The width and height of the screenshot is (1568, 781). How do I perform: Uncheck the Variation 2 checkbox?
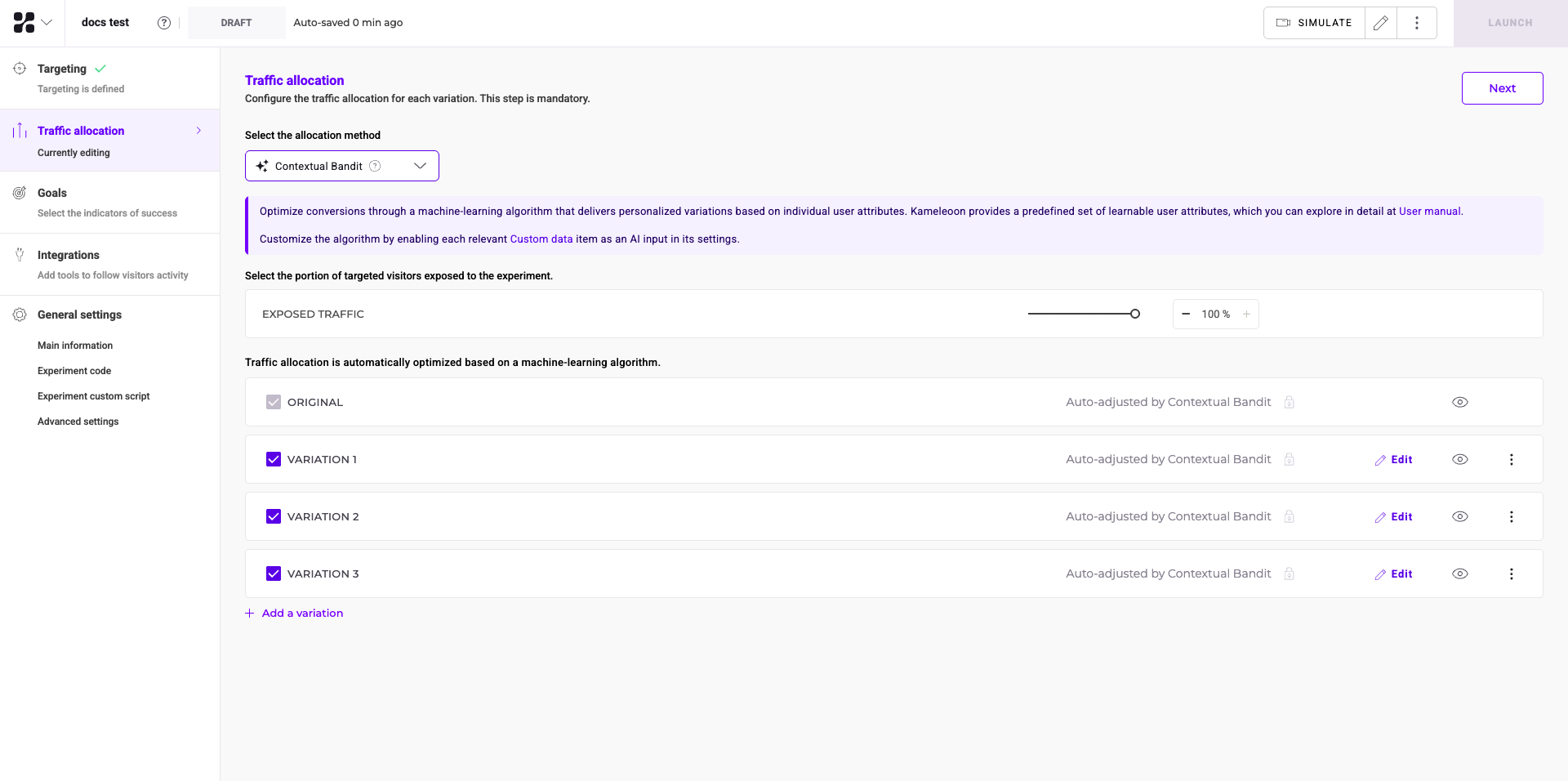point(274,516)
